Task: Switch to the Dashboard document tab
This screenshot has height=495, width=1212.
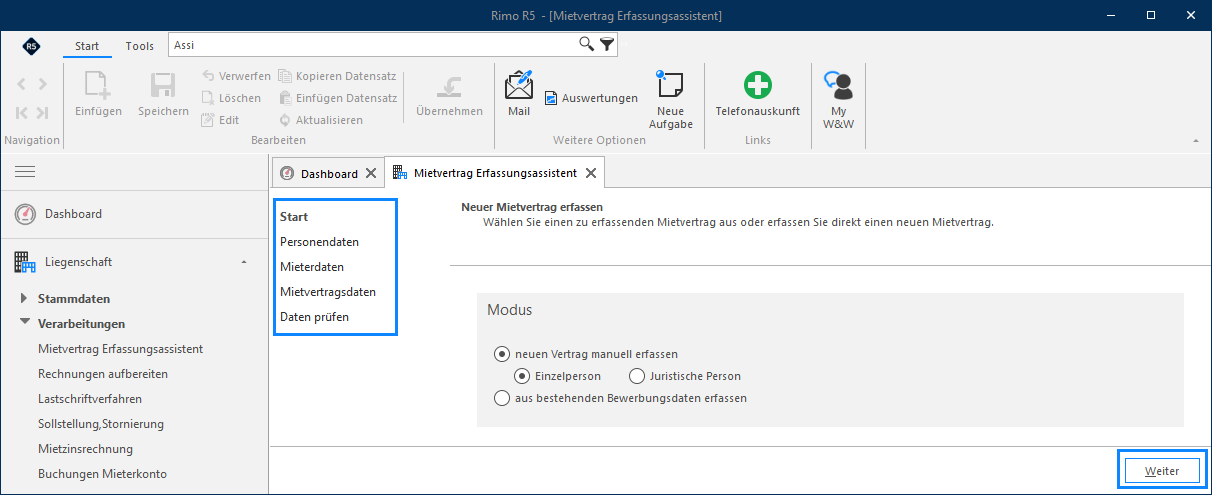Action: click(x=329, y=174)
